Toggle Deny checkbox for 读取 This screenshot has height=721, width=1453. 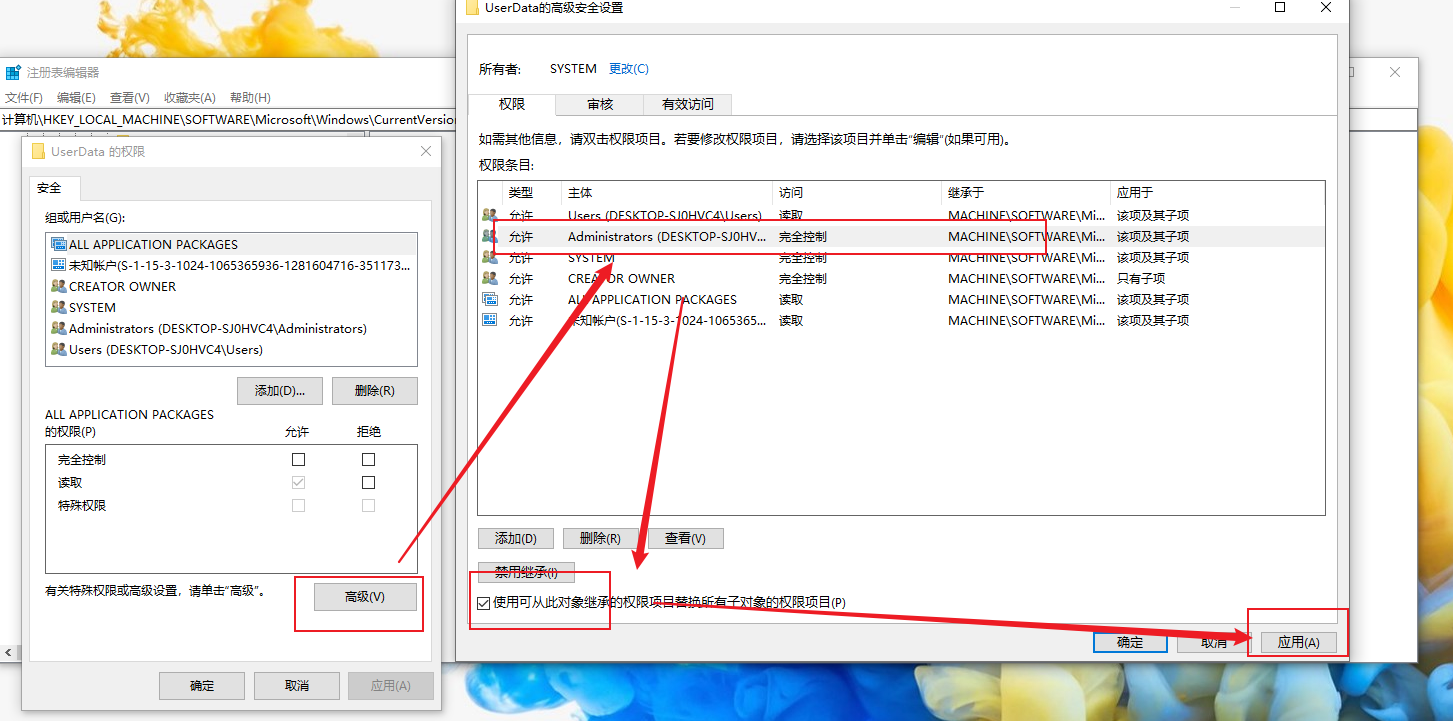click(368, 483)
